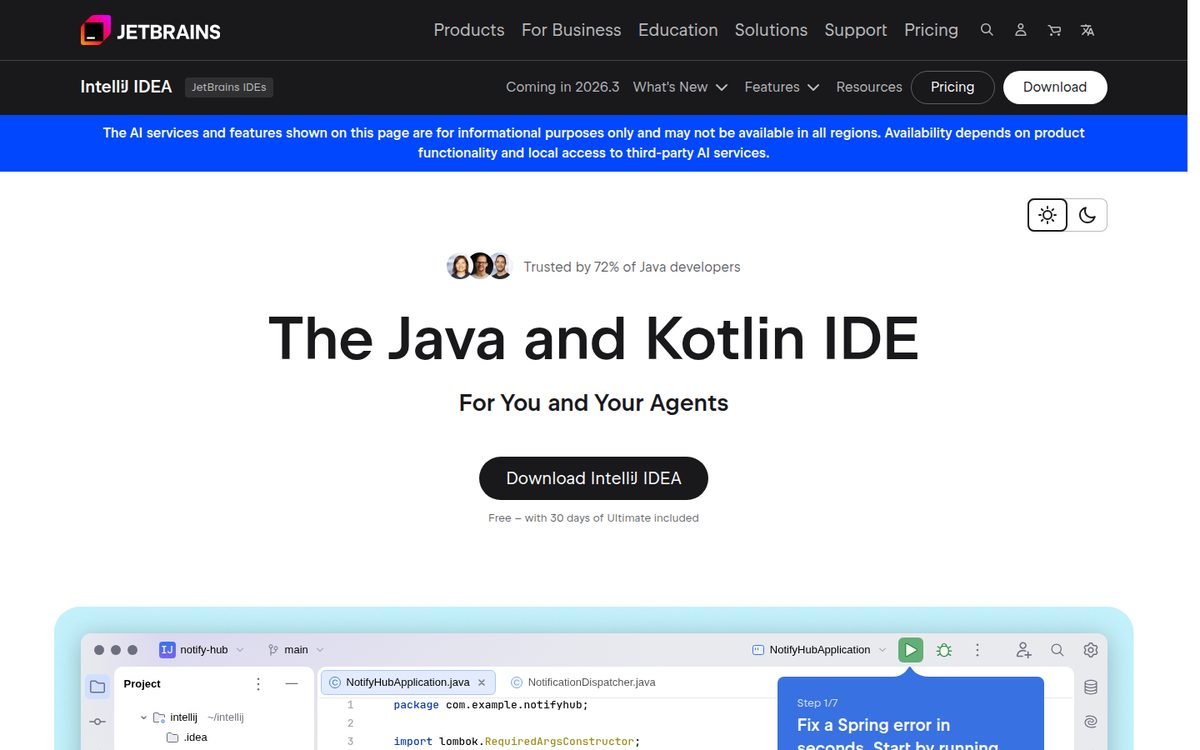Open the site search magnifier icon
The image size is (1200, 750).
coord(987,30)
